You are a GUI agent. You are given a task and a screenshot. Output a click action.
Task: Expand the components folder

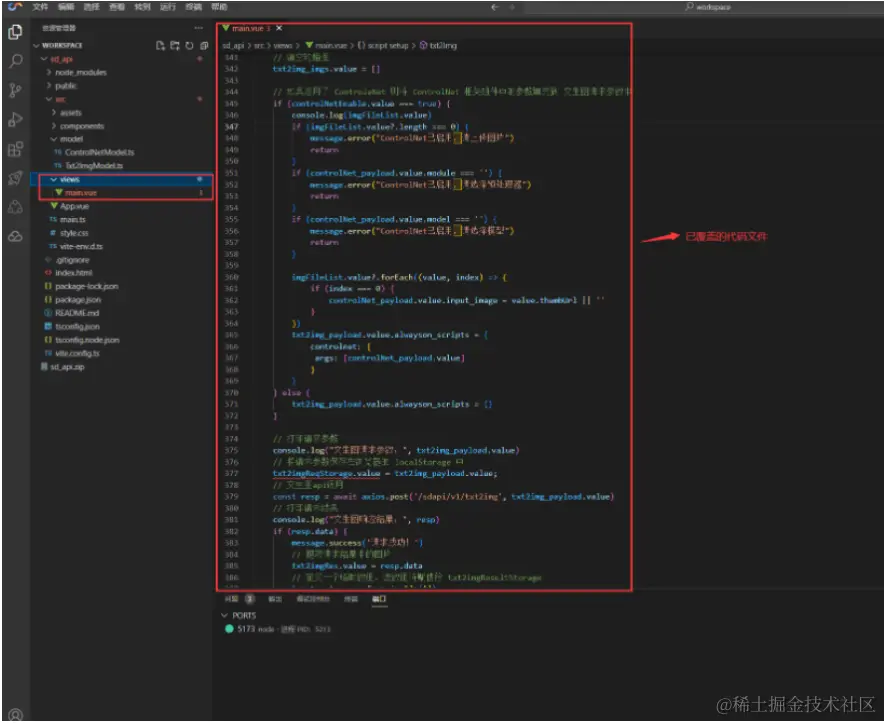click(x=54, y=126)
